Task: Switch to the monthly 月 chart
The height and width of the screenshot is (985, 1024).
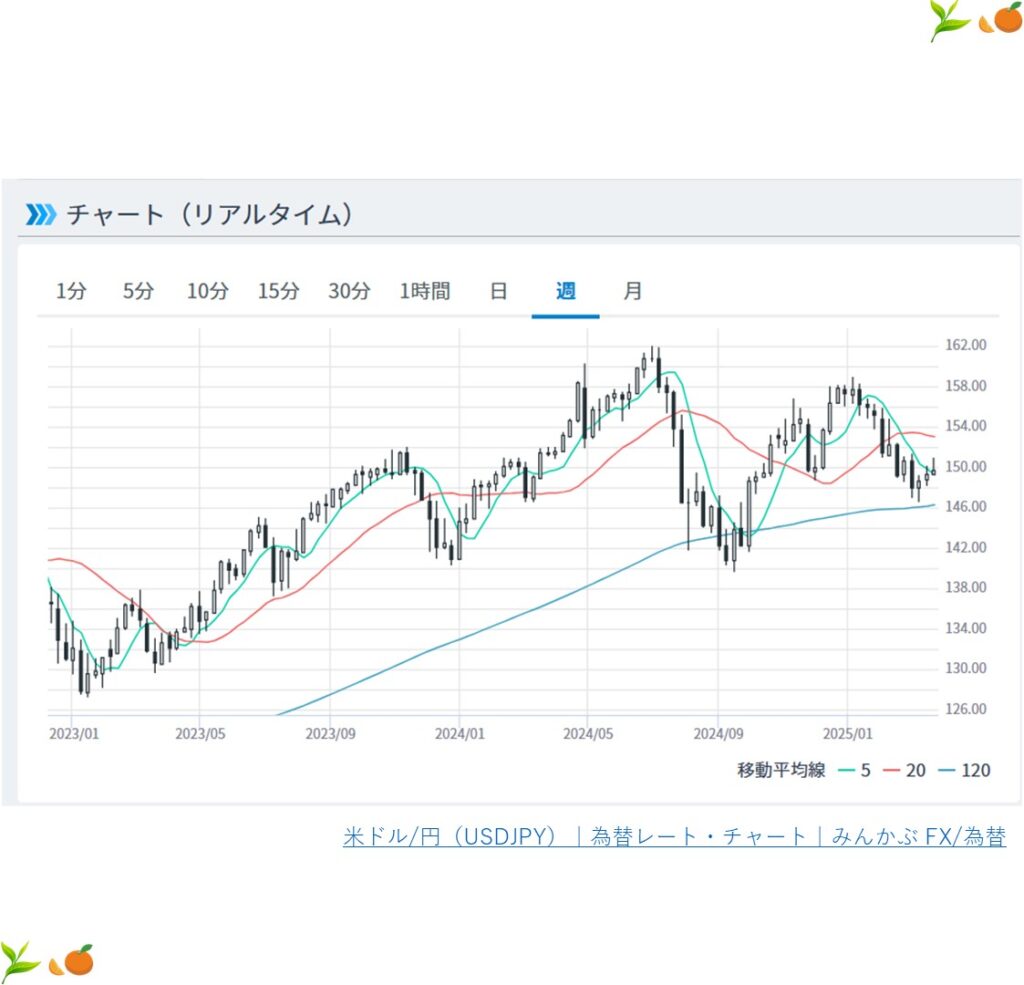Action: click(632, 291)
